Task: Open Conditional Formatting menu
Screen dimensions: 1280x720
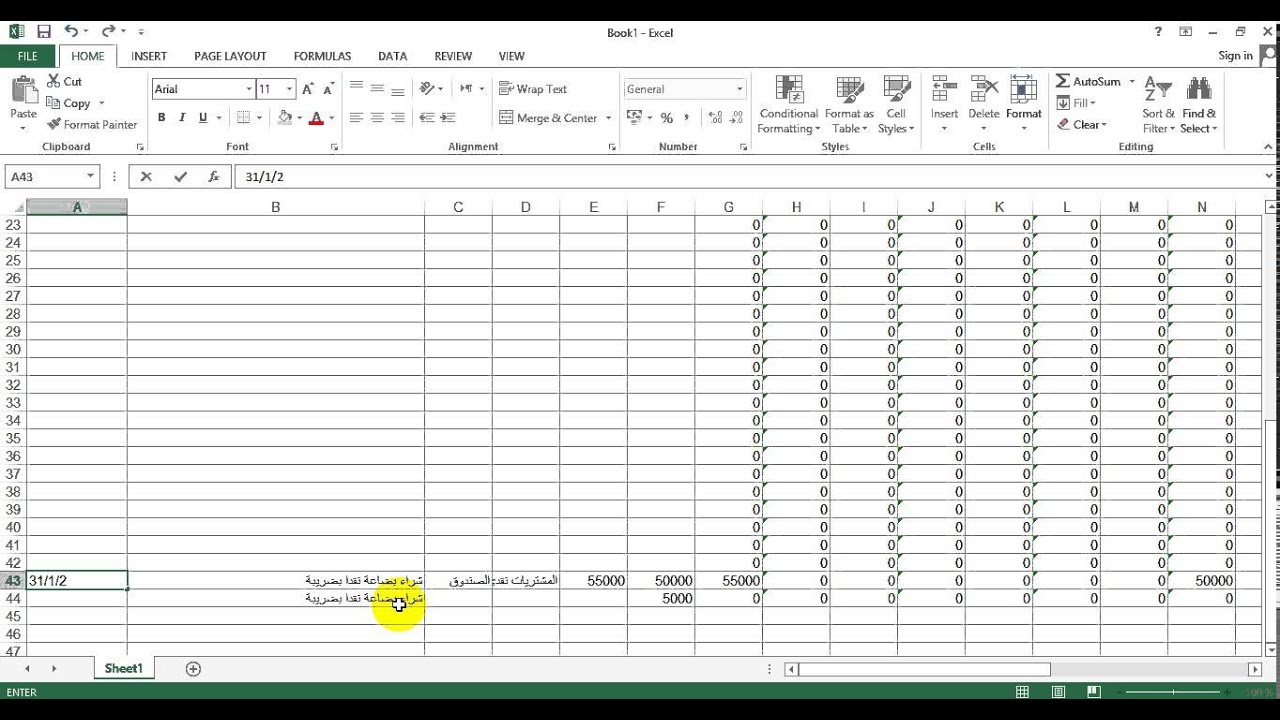Action: pos(789,105)
